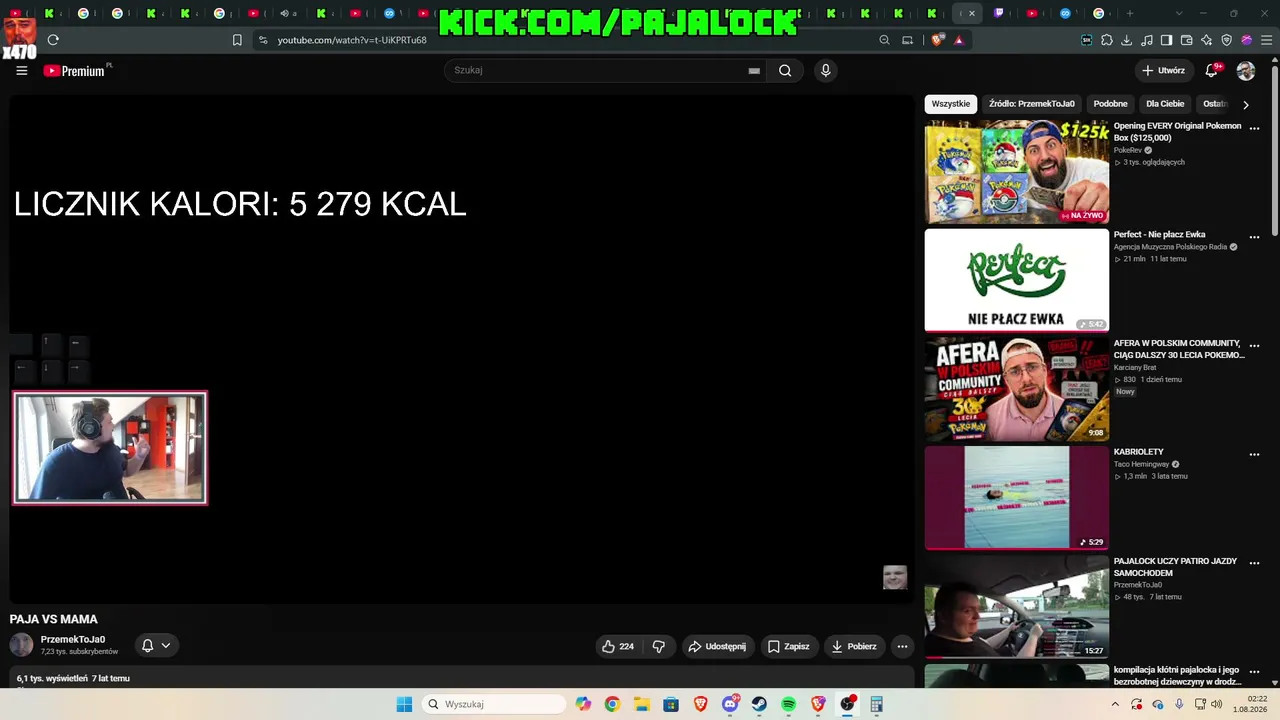Like the video showing 224 likes
This screenshot has width=1280, height=720.
[618, 646]
